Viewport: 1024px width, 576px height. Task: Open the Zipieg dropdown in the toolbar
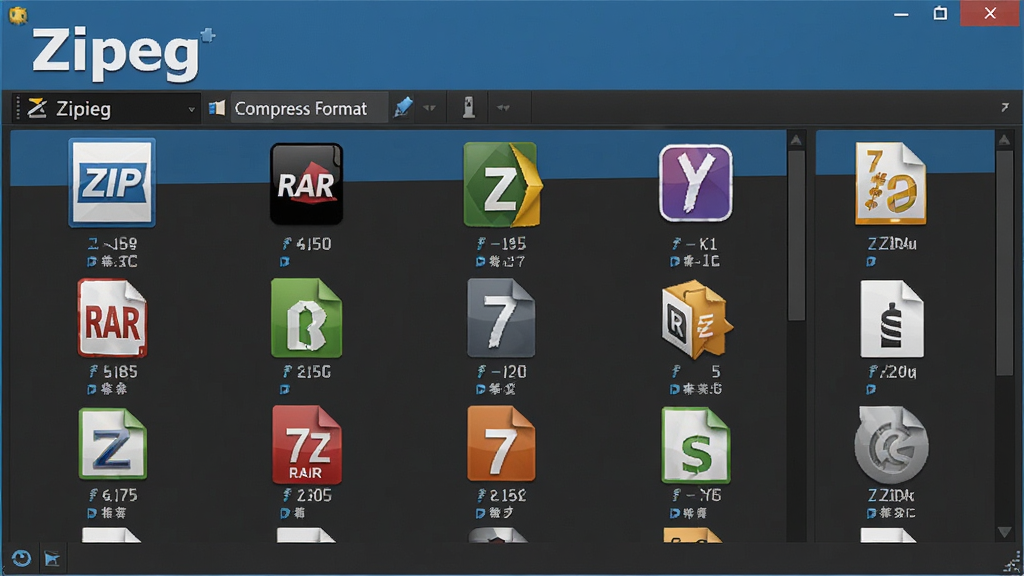coord(106,108)
